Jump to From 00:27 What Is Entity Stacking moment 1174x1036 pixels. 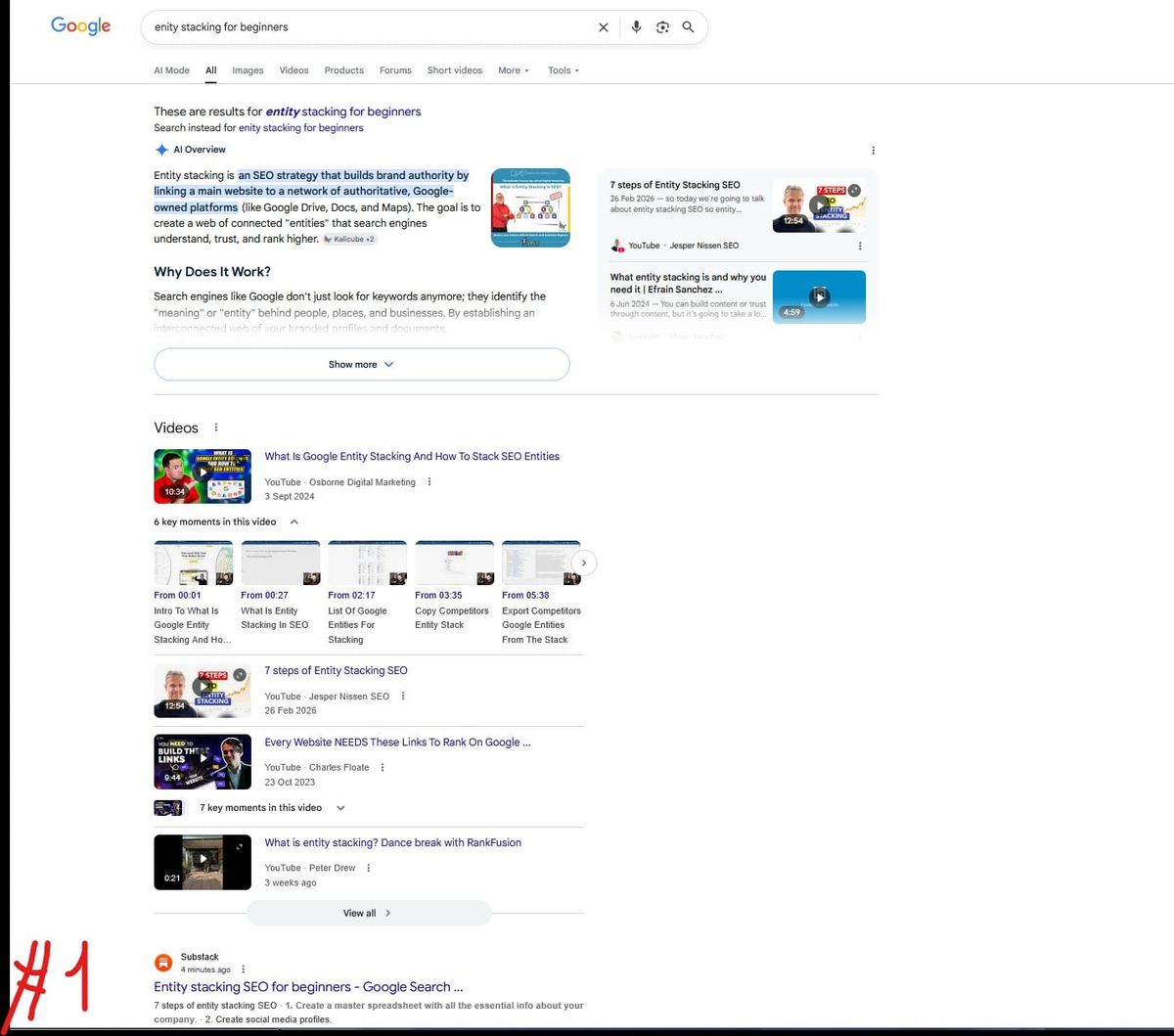280,587
